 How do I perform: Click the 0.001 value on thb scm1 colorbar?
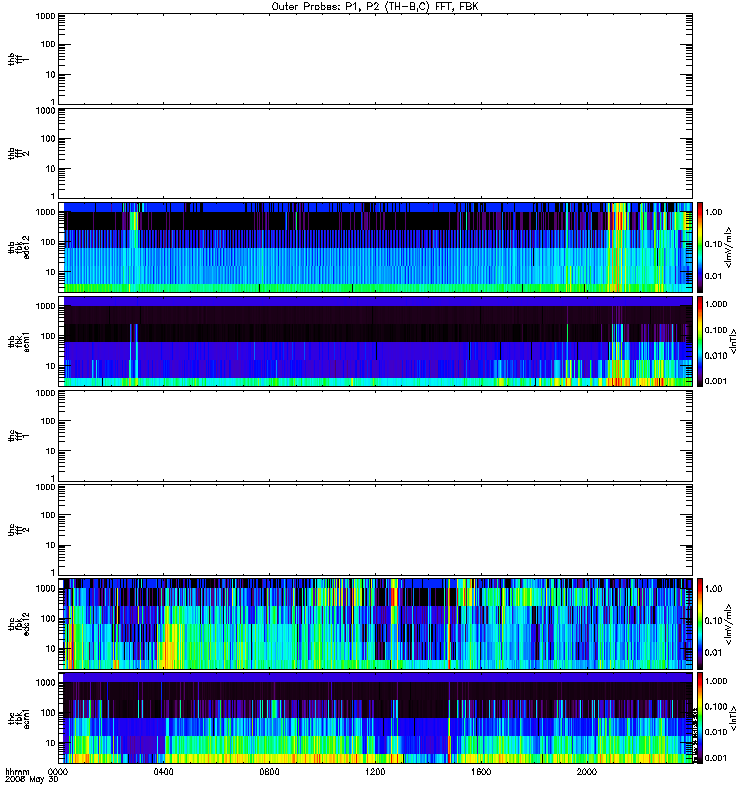[x=716, y=381]
